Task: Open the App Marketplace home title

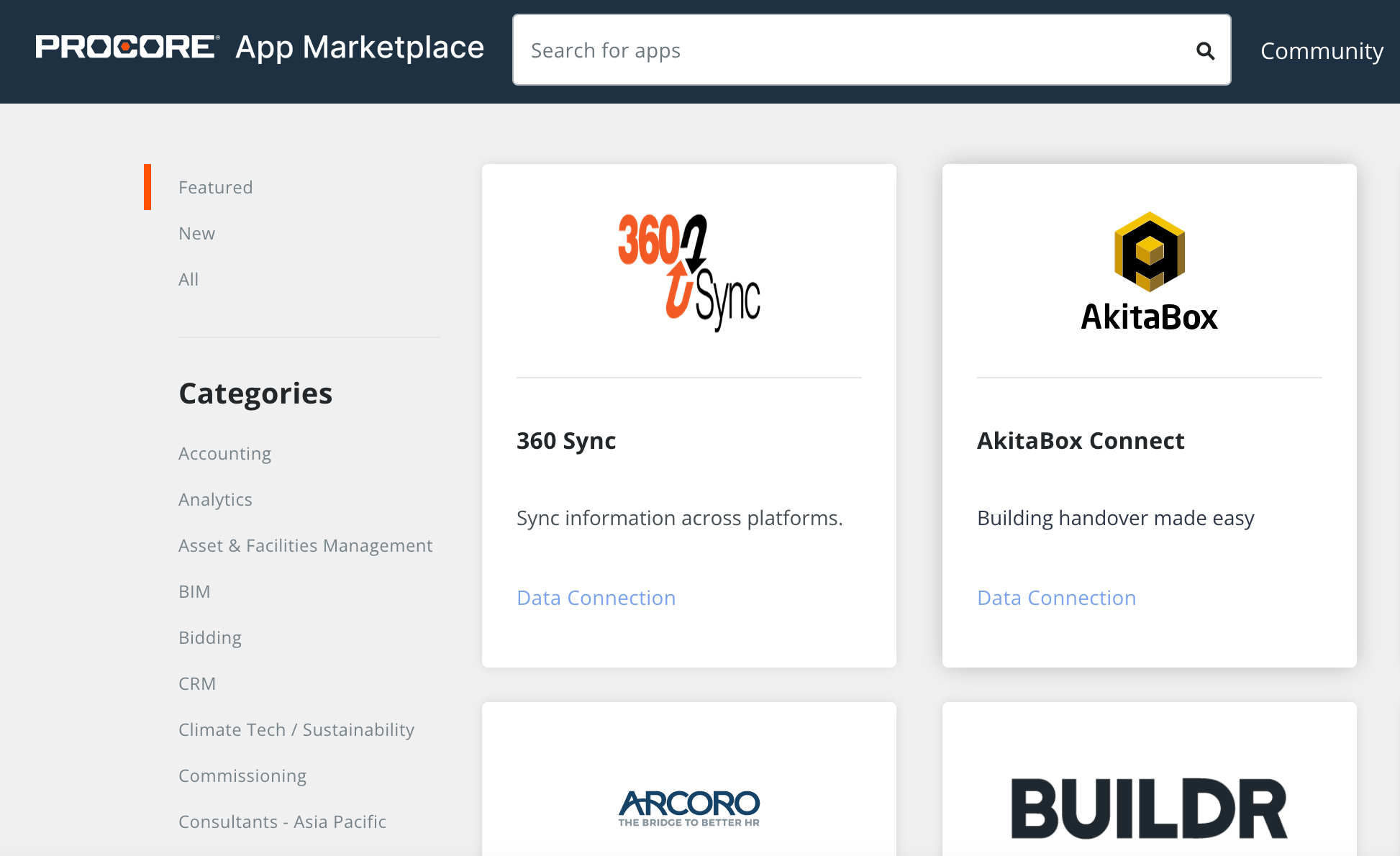Action: [x=360, y=48]
